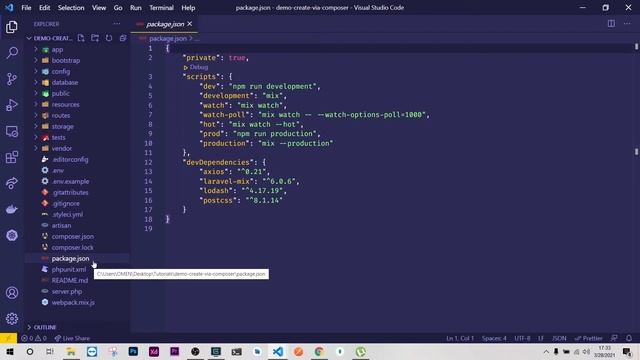Open the Terminal menu
Image resolution: width=640 pixels, height=360 pixels.
[161, 8]
